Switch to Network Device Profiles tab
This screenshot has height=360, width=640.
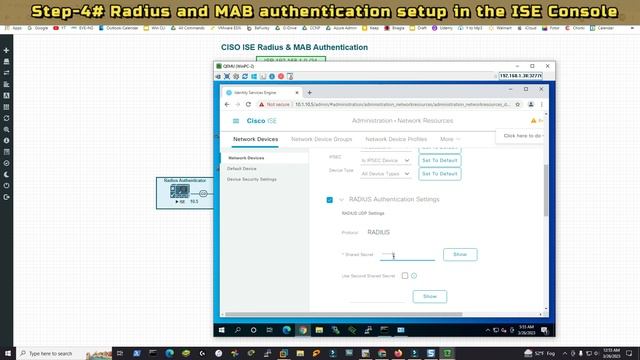click(x=396, y=139)
